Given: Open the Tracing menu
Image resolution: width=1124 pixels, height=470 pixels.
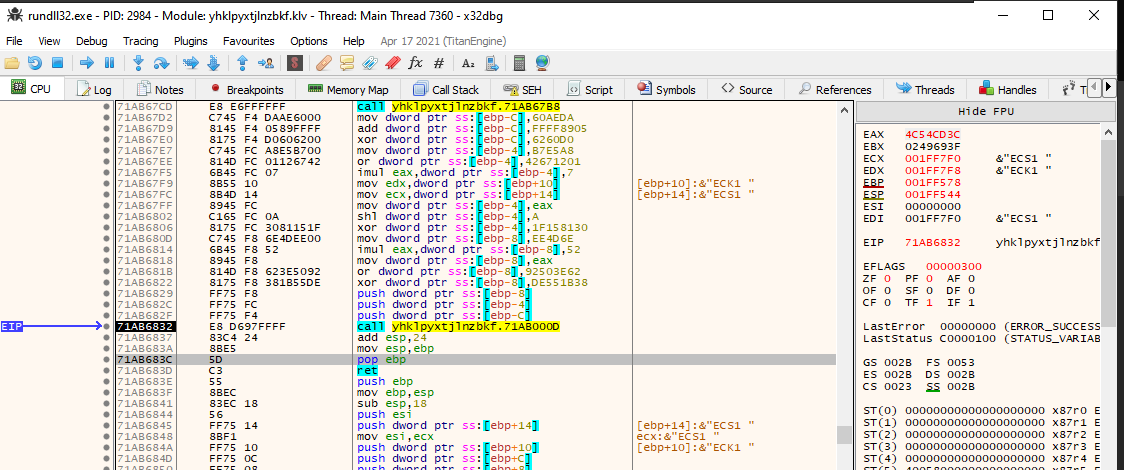Looking at the screenshot, I should (x=140, y=41).
